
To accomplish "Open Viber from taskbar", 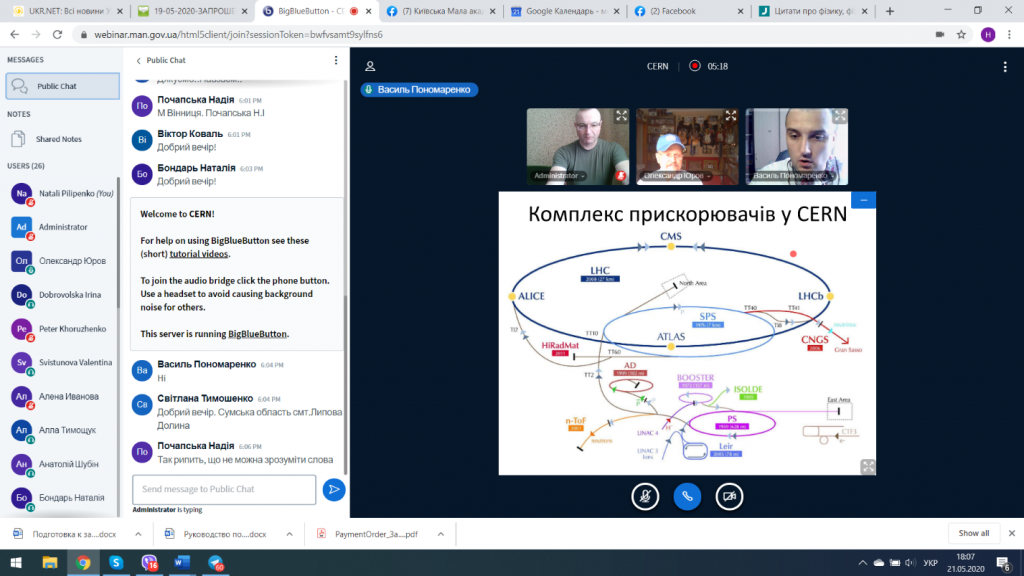I will point(150,562).
